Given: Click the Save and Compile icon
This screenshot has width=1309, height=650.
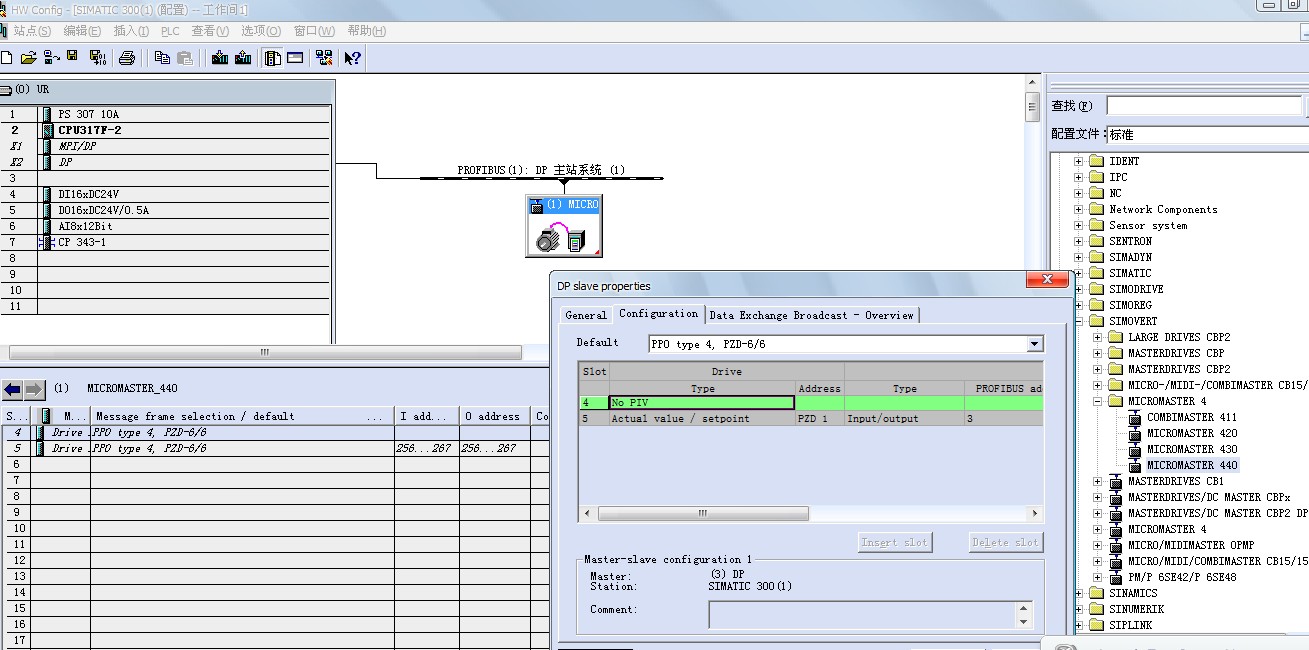Looking at the screenshot, I should [x=97, y=58].
